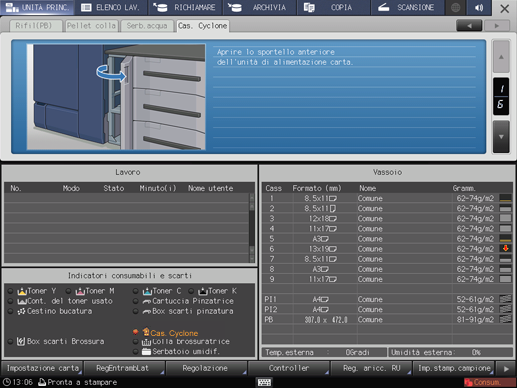Click the Serbatoio umidif. icon
517x388 pixels.
point(147,351)
